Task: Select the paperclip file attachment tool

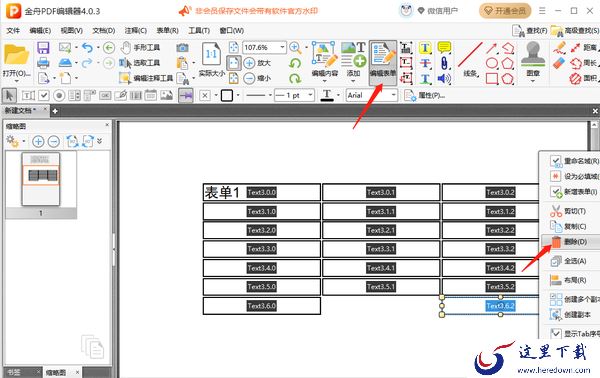Action: pyautogui.click(x=444, y=63)
